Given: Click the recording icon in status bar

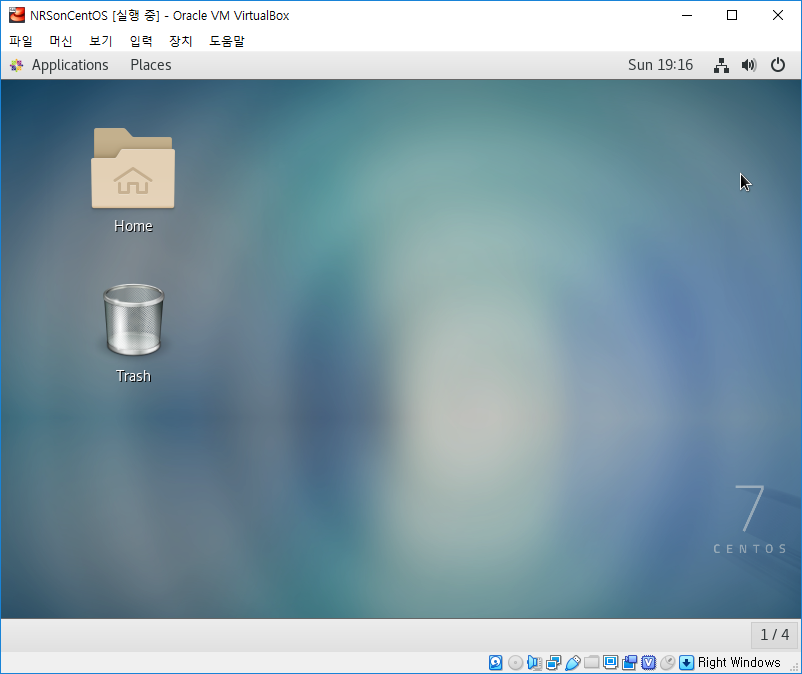Looking at the screenshot, I should (630, 663).
